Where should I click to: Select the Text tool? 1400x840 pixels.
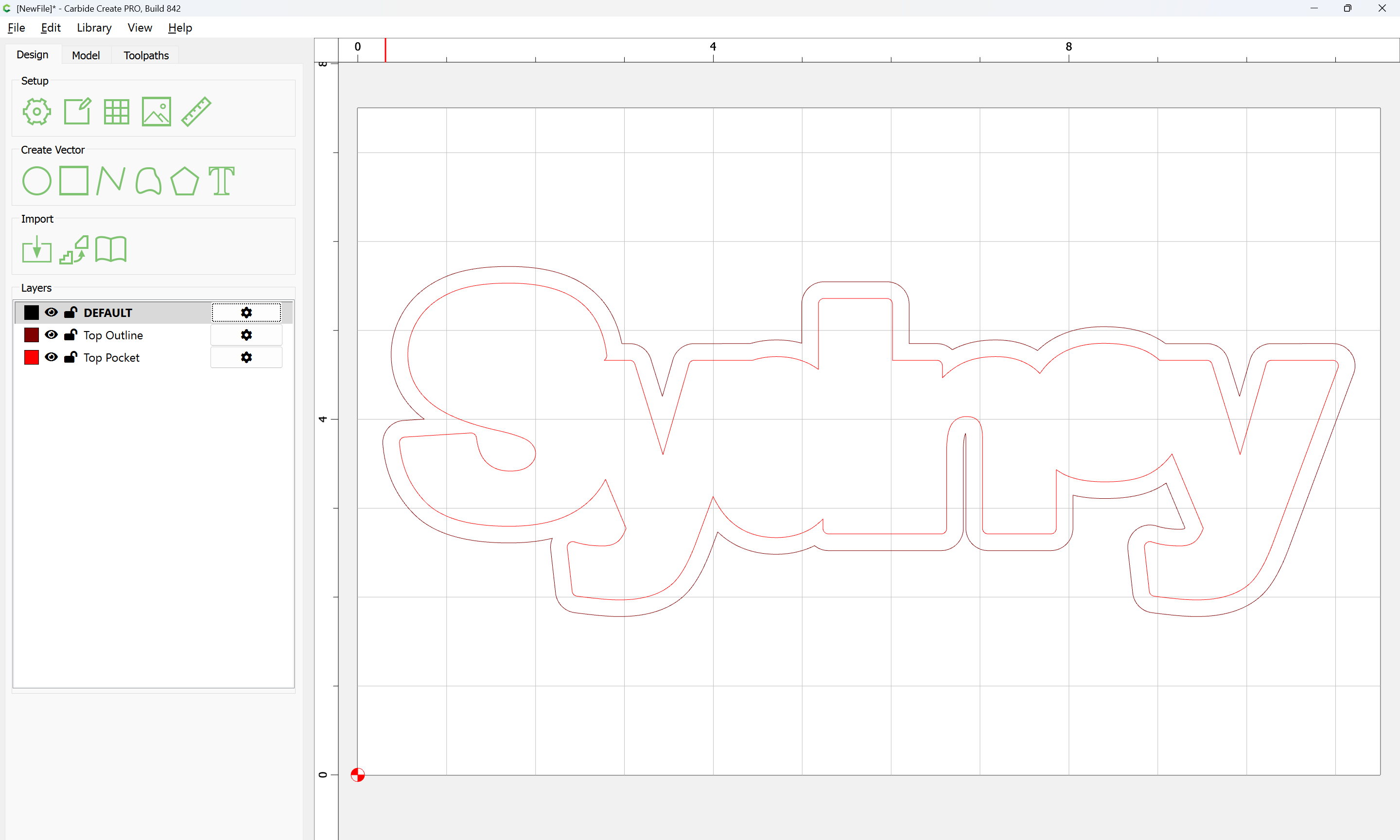click(x=221, y=181)
